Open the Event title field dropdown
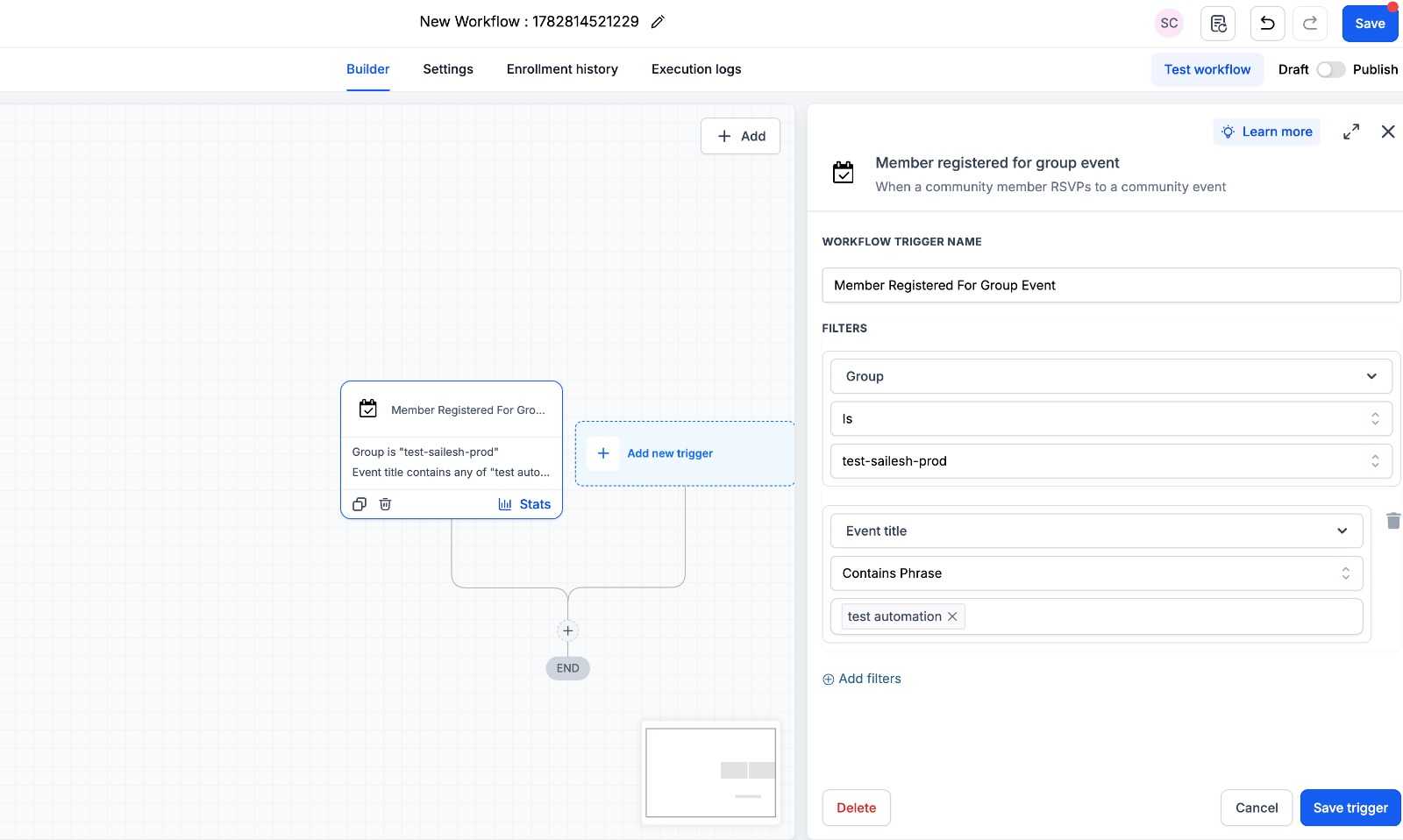This screenshot has width=1403, height=840. click(1096, 530)
